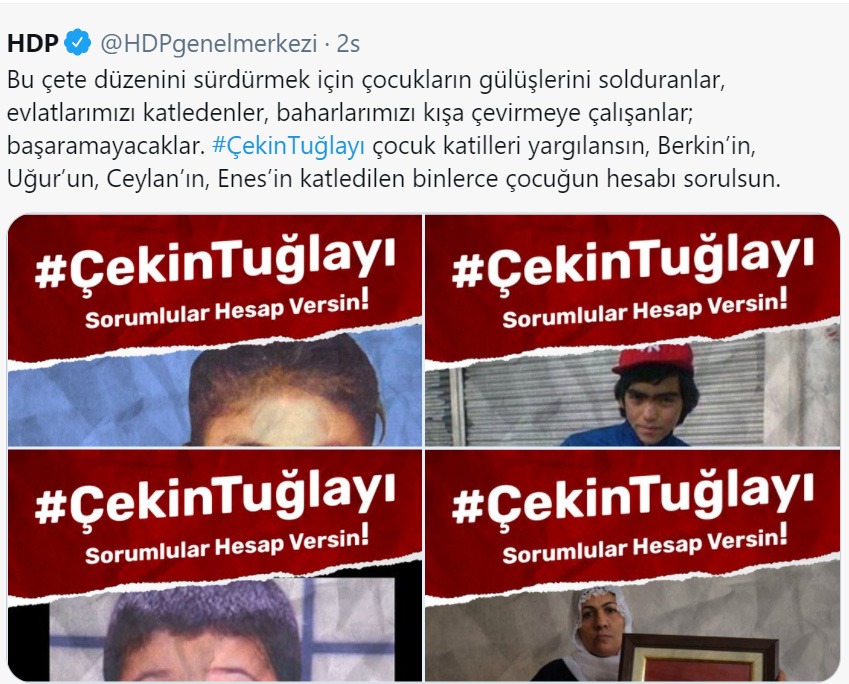The height and width of the screenshot is (684, 849).
Task: Click the 2s tweet timestamp
Action: [348, 44]
